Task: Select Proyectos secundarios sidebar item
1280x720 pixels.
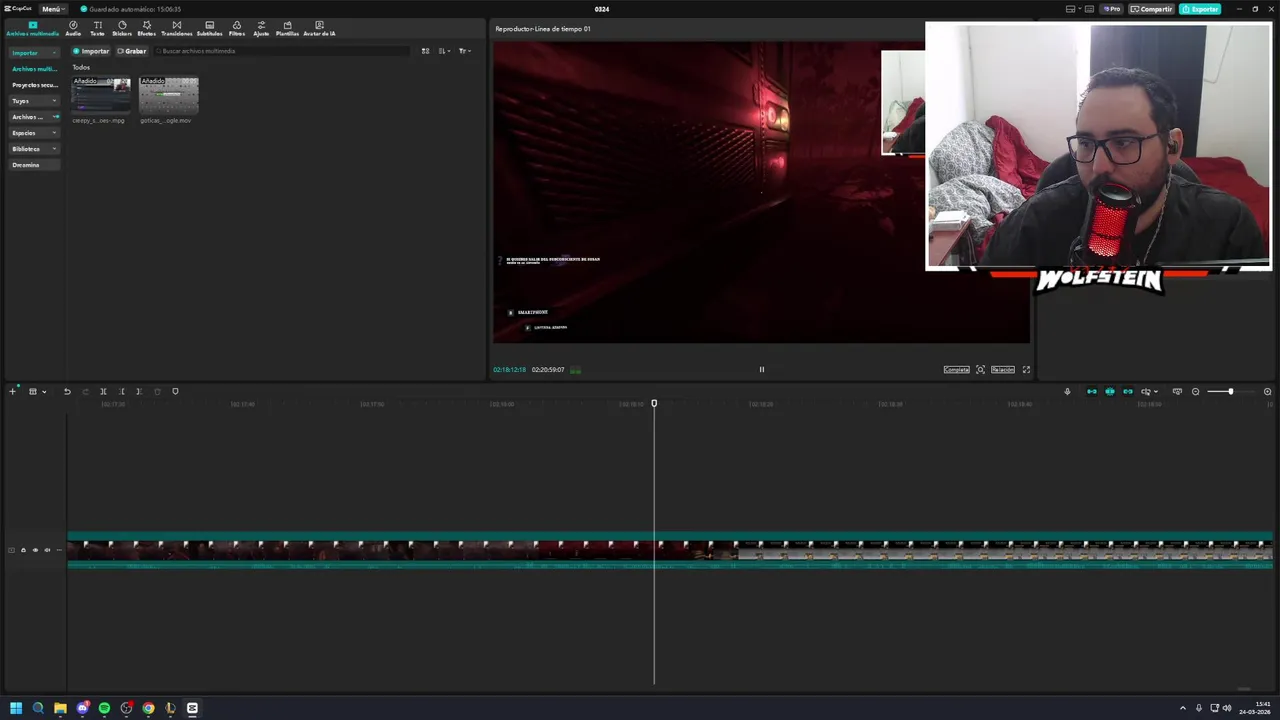Action: click(x=34, y=85)
